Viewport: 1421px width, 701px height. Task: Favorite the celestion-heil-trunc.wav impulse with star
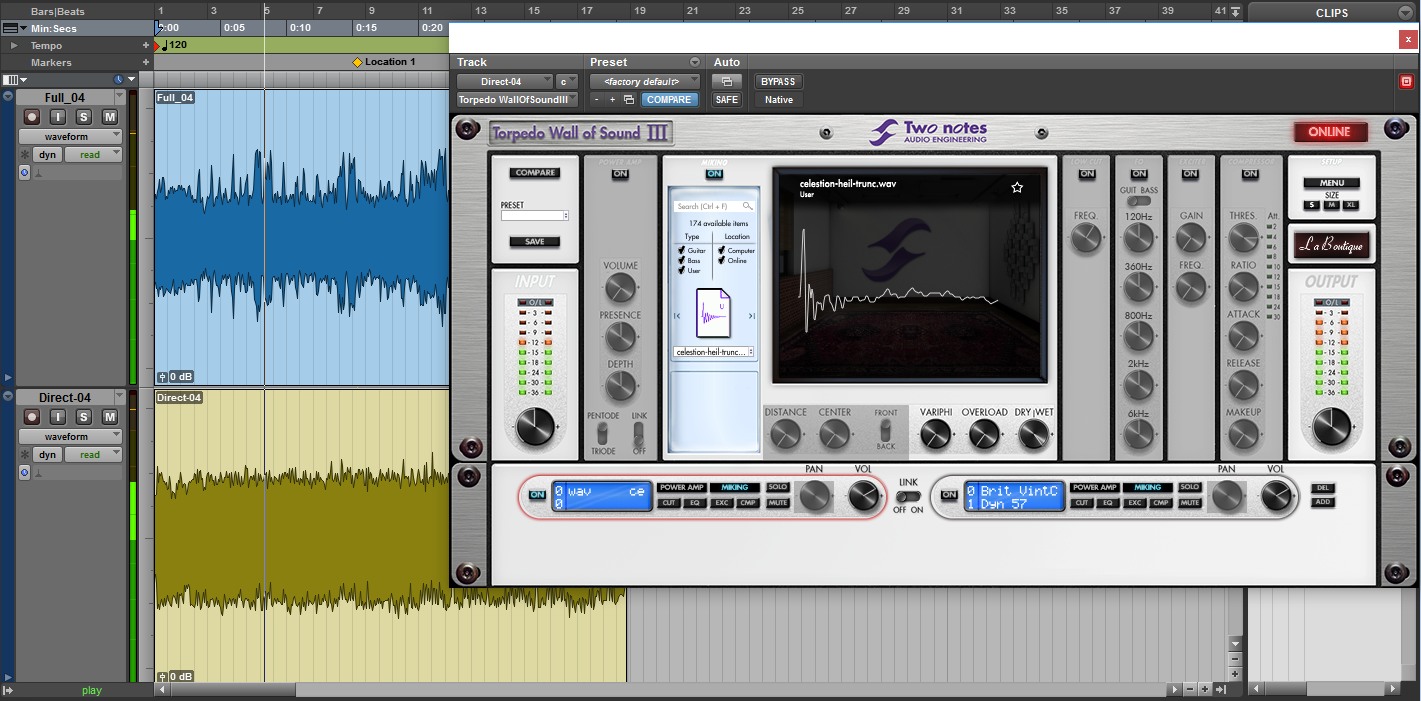click(x=1017, y=187)
